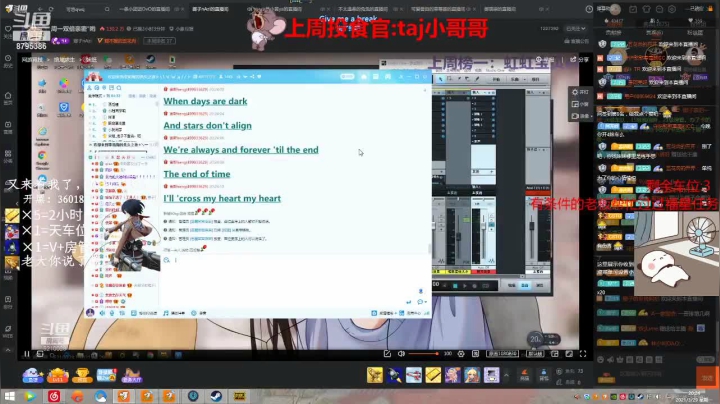This screenshot has height=404, width=720.
Task: Open the 已关注 follow dropdown
Action: click(575, 28)
